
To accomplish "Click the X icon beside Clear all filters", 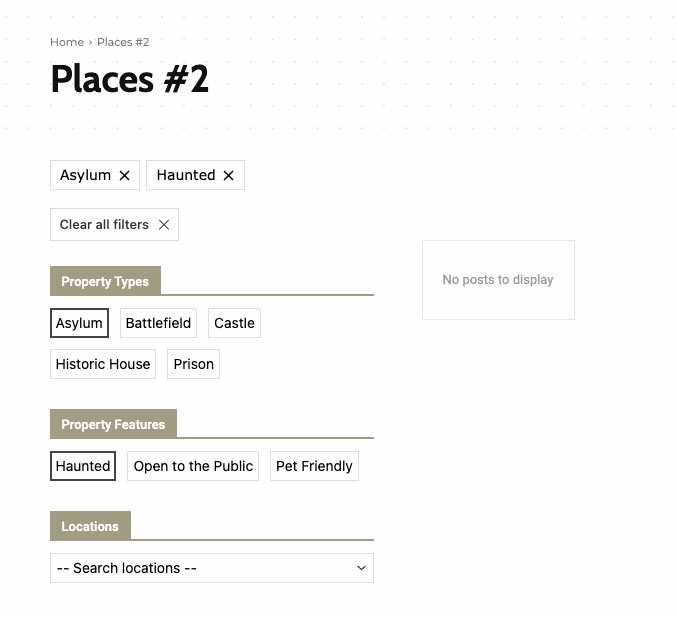I will (164, 225).
